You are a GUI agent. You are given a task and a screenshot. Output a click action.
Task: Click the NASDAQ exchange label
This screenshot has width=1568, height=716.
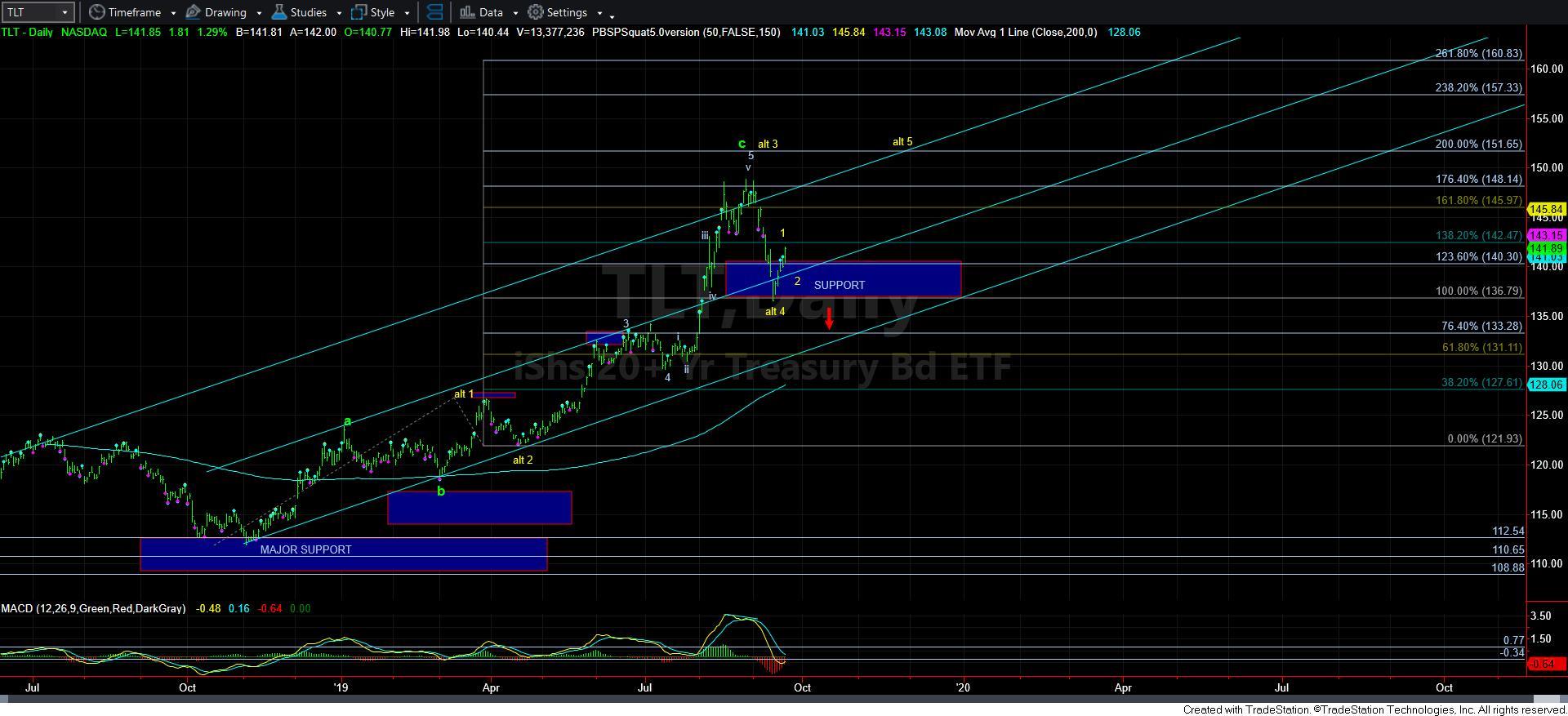click(x=84, y=32)
